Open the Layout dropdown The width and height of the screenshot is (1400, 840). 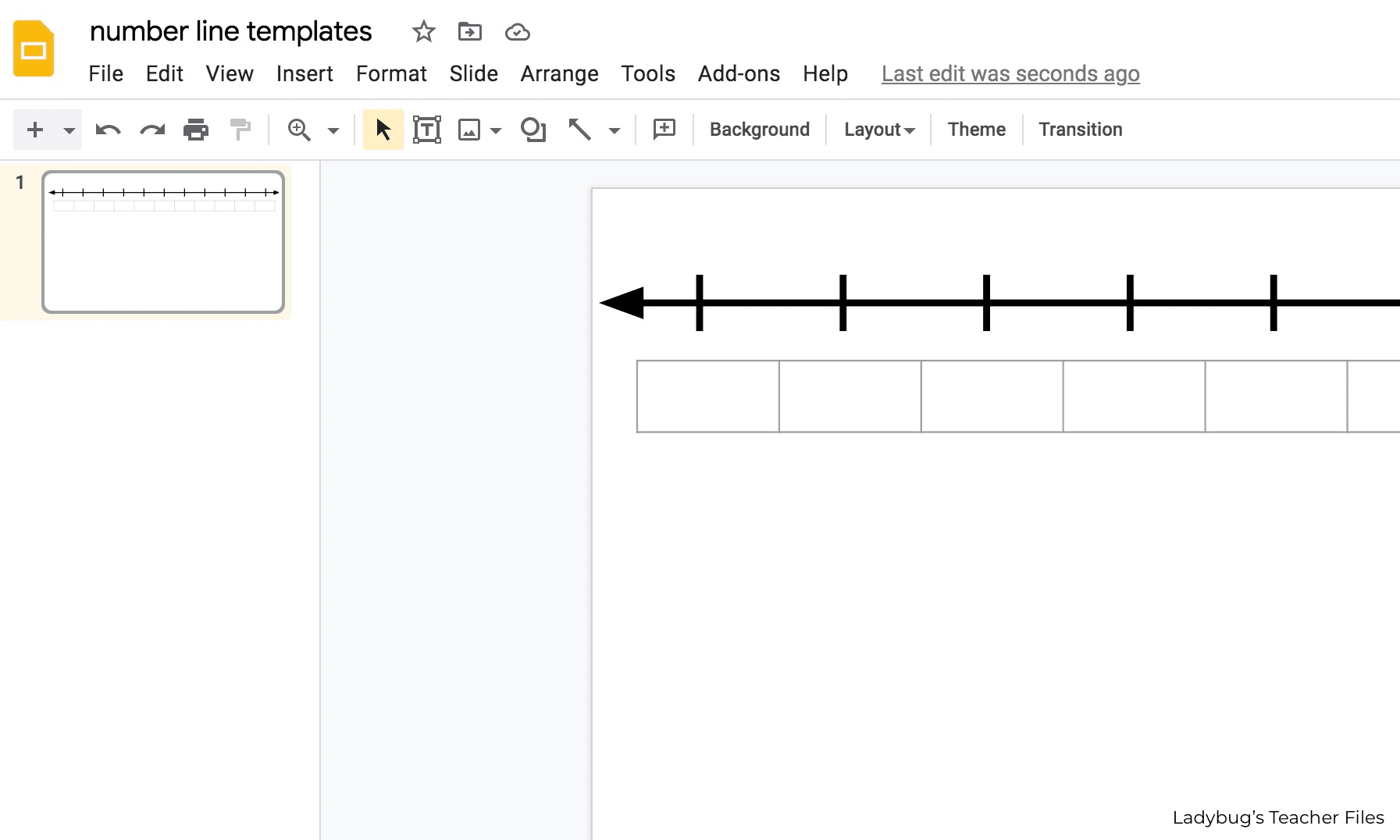tap(879, 130)
